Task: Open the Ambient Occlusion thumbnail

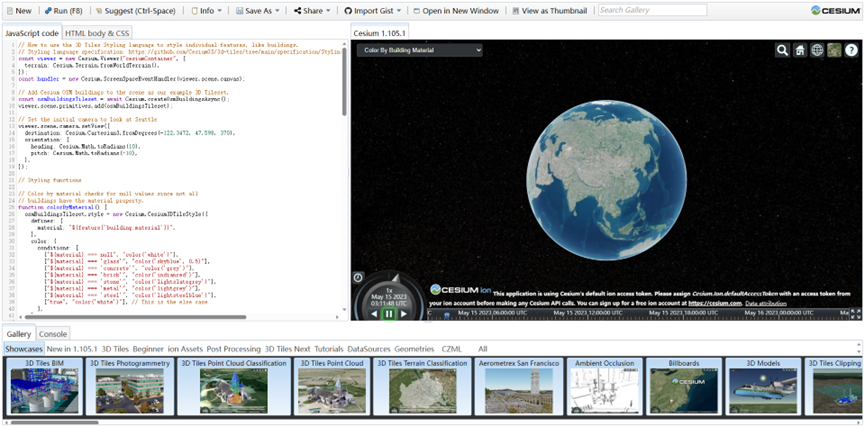Action: [x=604, y=386]
